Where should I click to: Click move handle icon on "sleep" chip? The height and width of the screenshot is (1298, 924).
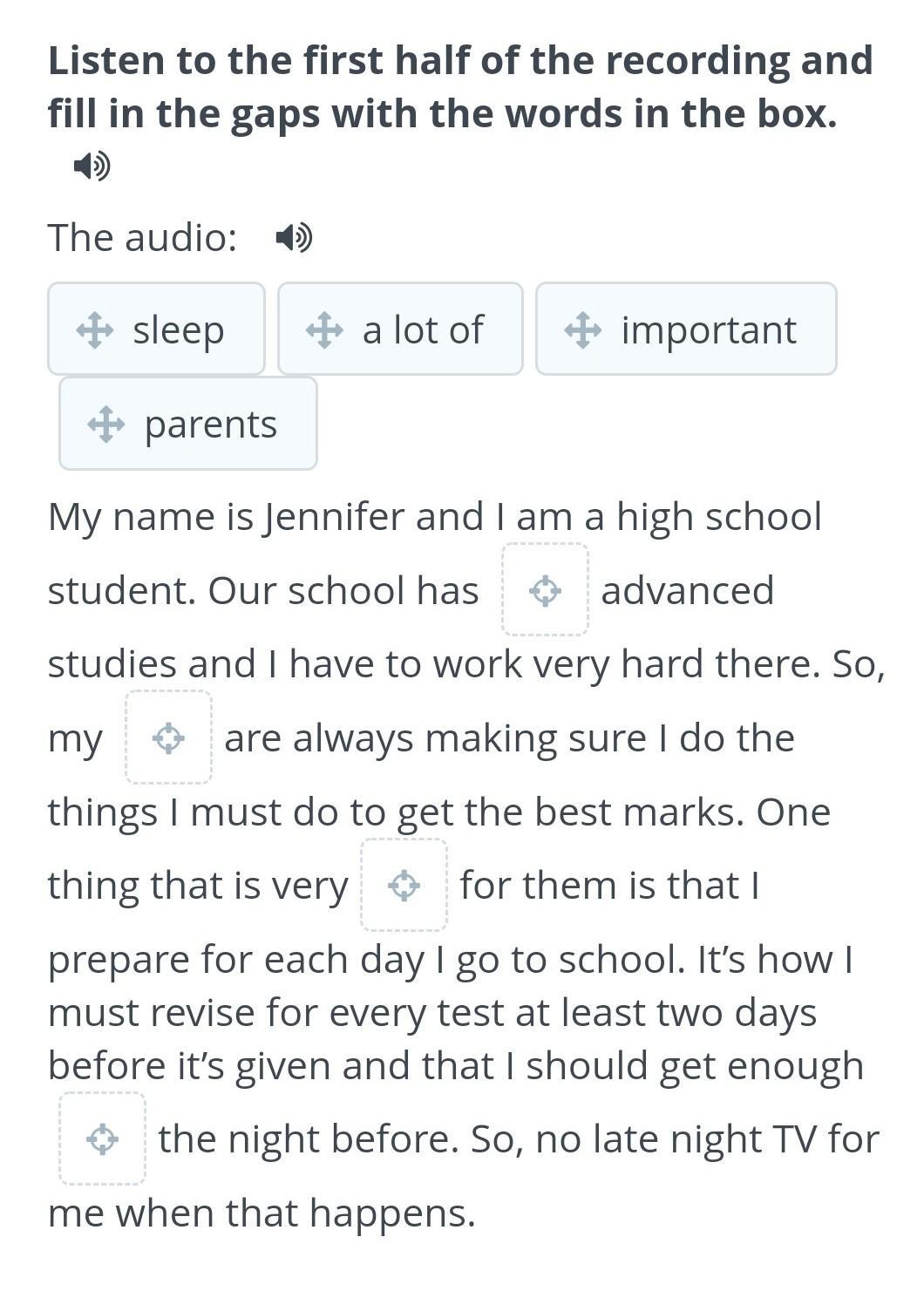click(x=94, y=330)
